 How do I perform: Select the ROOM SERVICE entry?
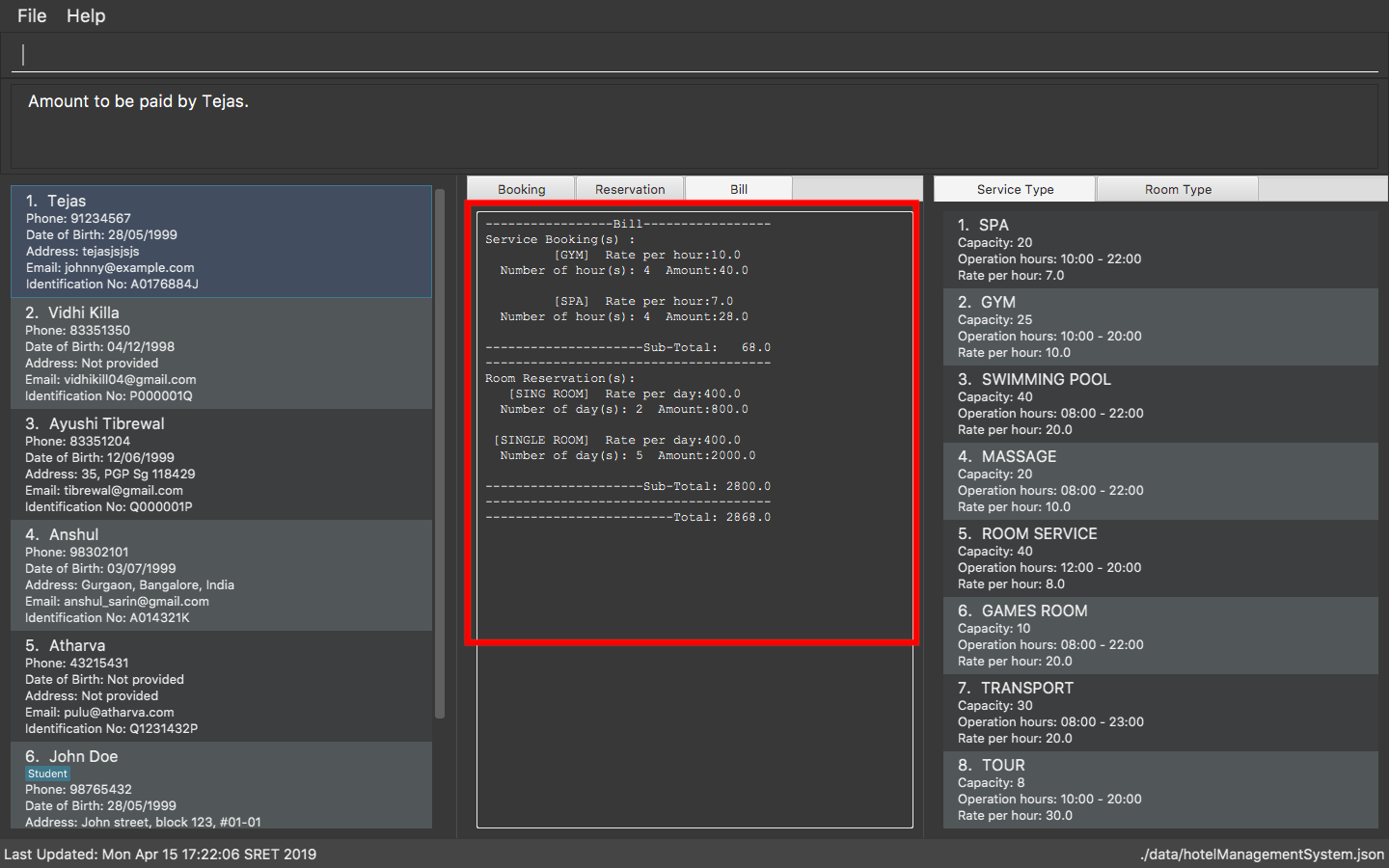pyautogui.click(x=1160, y=558)
